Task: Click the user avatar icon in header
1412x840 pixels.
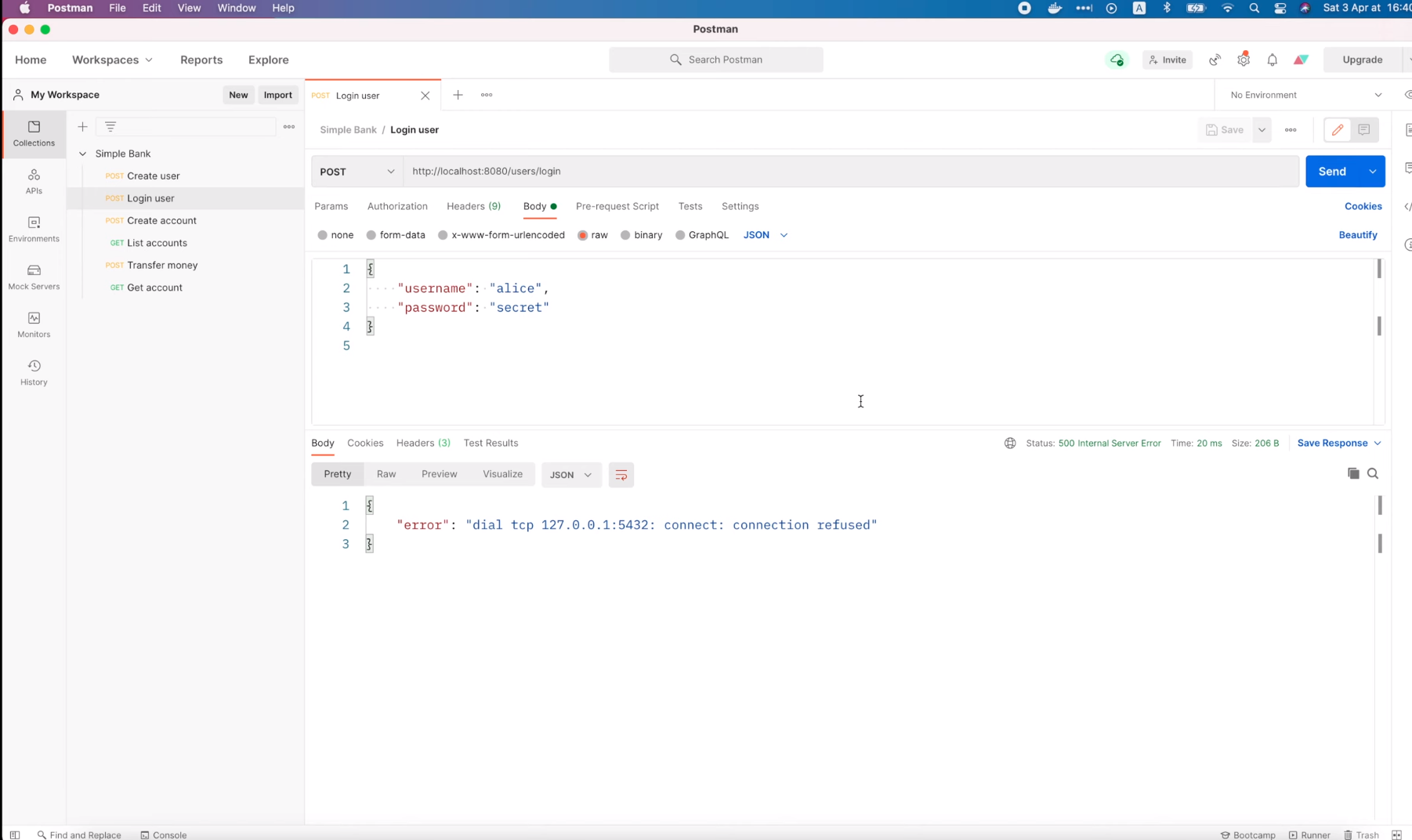Action: point(1301,60)
